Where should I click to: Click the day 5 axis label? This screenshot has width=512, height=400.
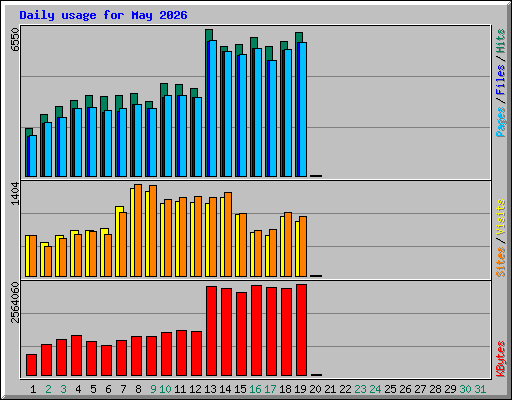93,389
